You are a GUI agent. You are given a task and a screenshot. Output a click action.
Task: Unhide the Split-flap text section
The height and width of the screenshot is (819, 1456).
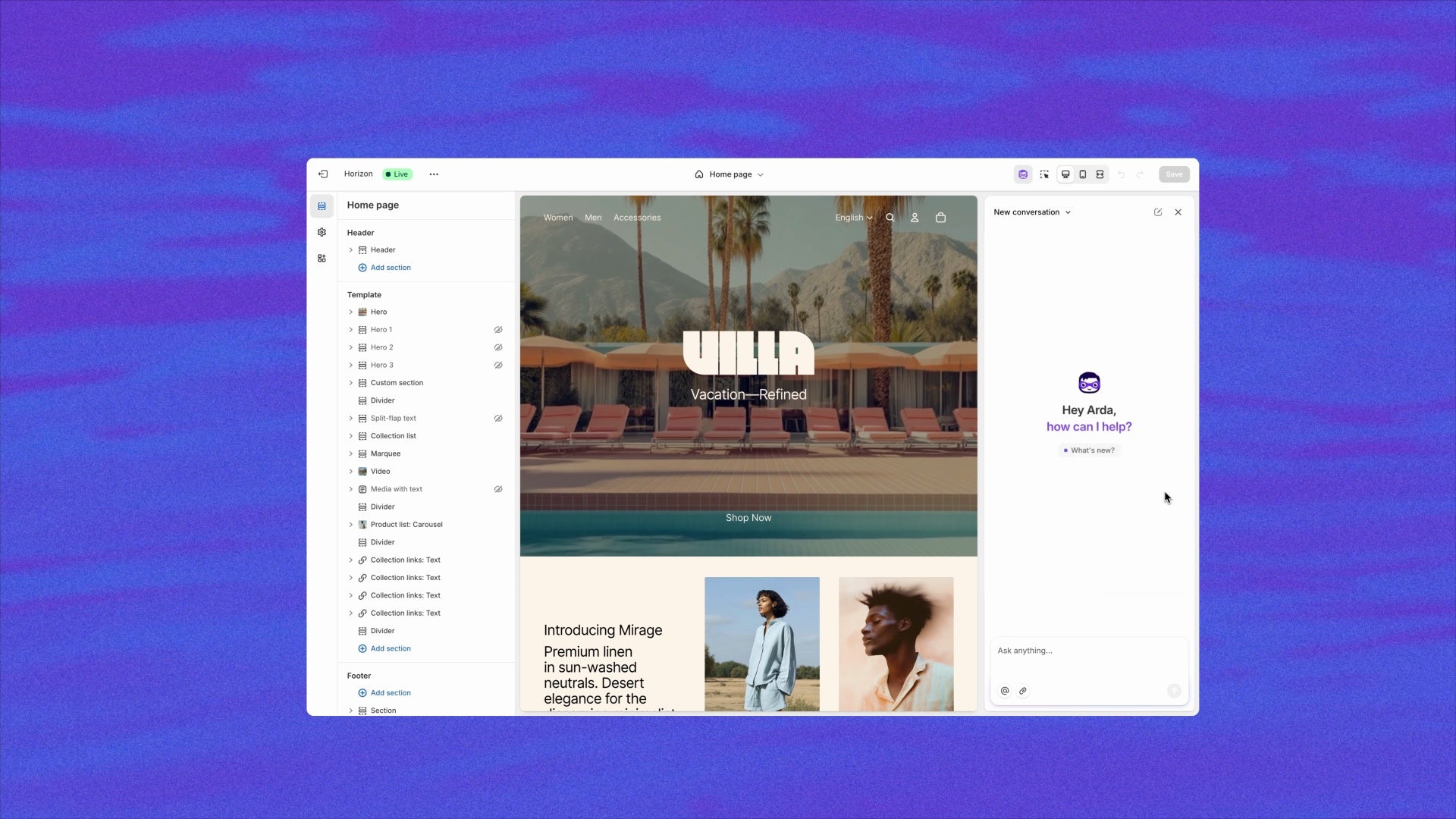pyautogui.click(x=498, y=419)
